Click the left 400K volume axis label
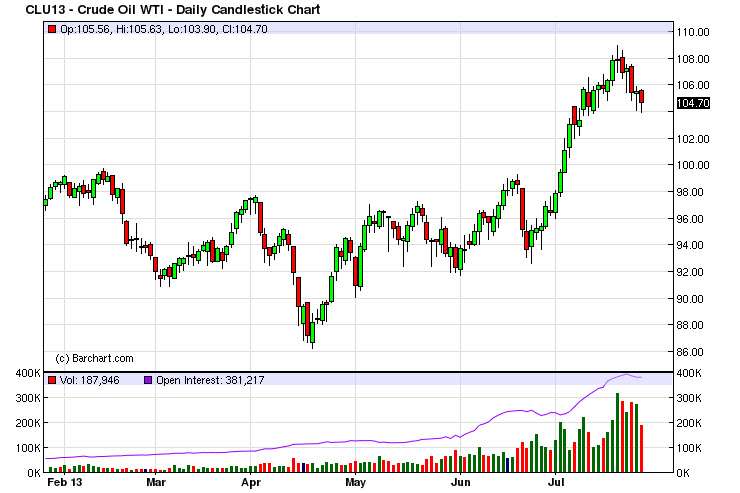This screenshot has height=493, width=740. click(x=28, y=373)
